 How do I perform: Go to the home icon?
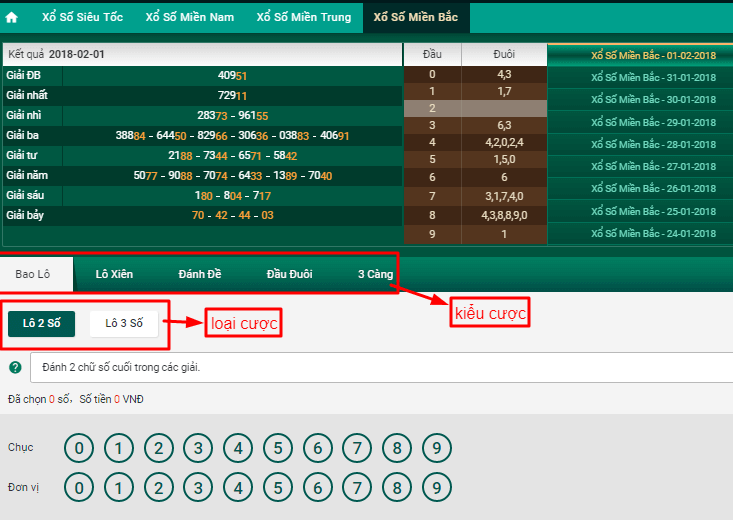[x=12, y=17]
